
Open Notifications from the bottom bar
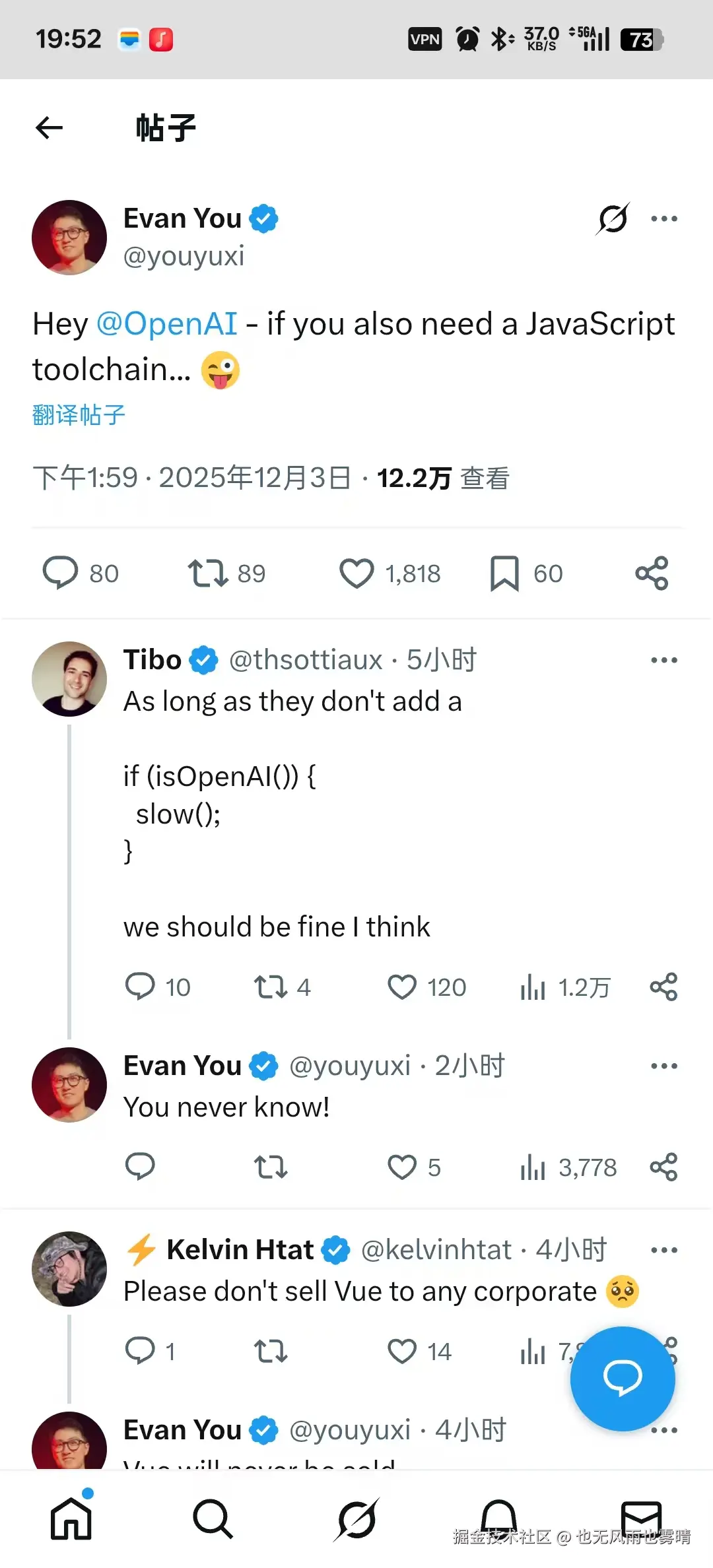coord(499,1518)
